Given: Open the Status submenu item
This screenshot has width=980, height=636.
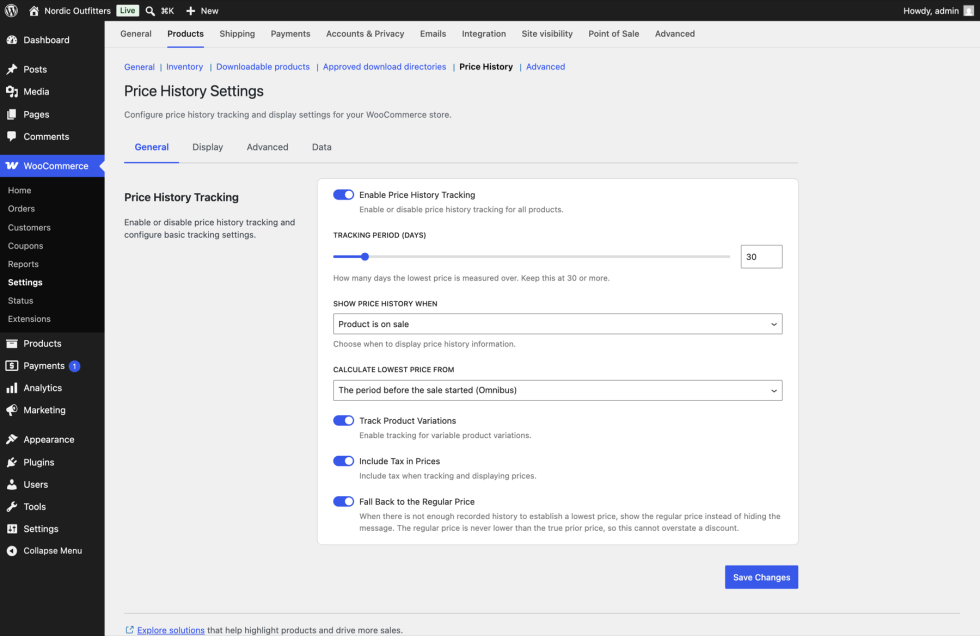Looking at the screenshot, I should 20,301.
